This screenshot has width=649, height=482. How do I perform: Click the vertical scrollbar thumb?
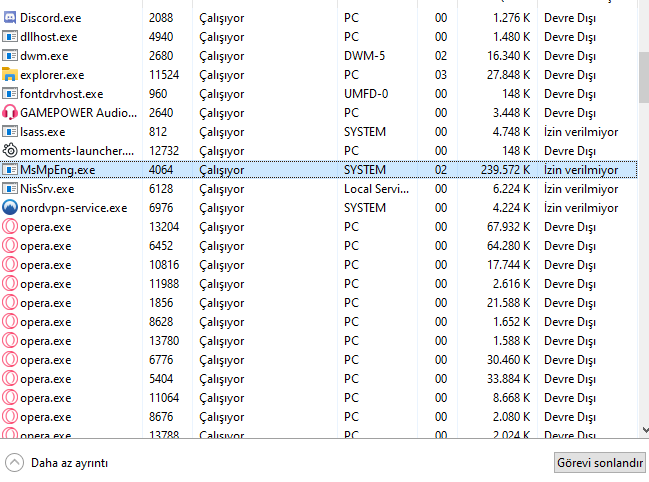pos(644,77)
